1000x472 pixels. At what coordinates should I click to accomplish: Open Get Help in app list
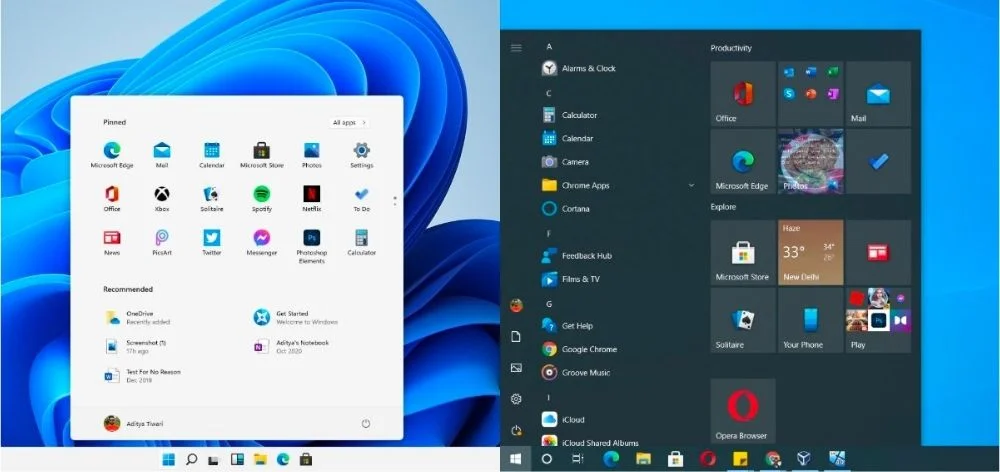point(567,326)
